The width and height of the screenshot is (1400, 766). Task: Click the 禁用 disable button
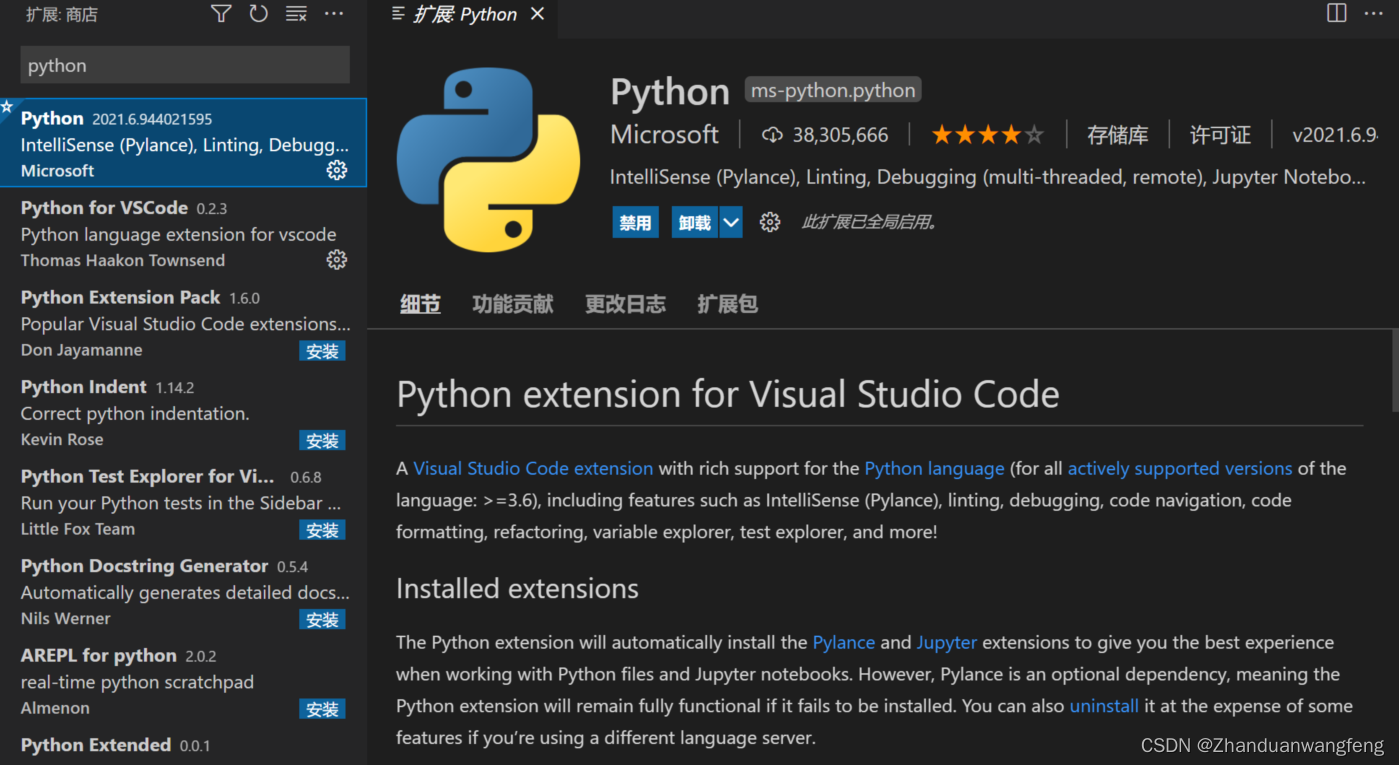(635, 222)
